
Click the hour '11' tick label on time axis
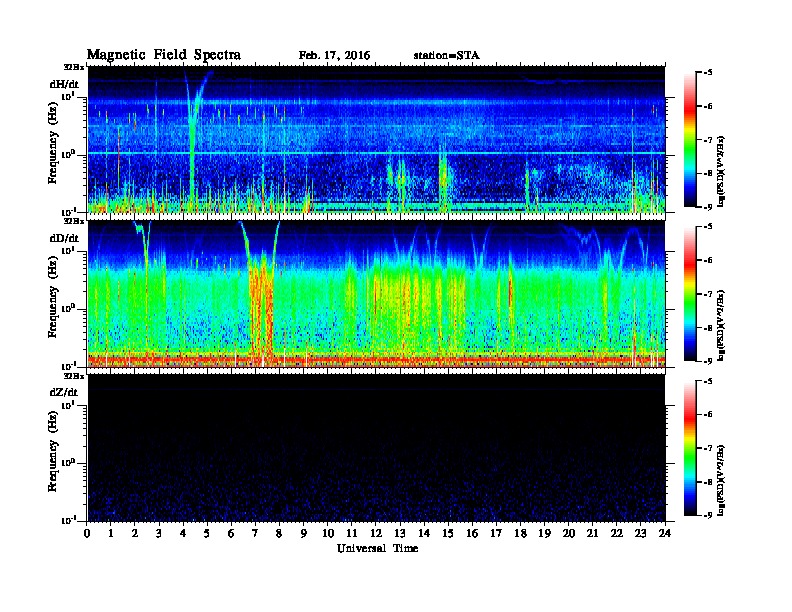pyautogui.click(x=352, y=533)
